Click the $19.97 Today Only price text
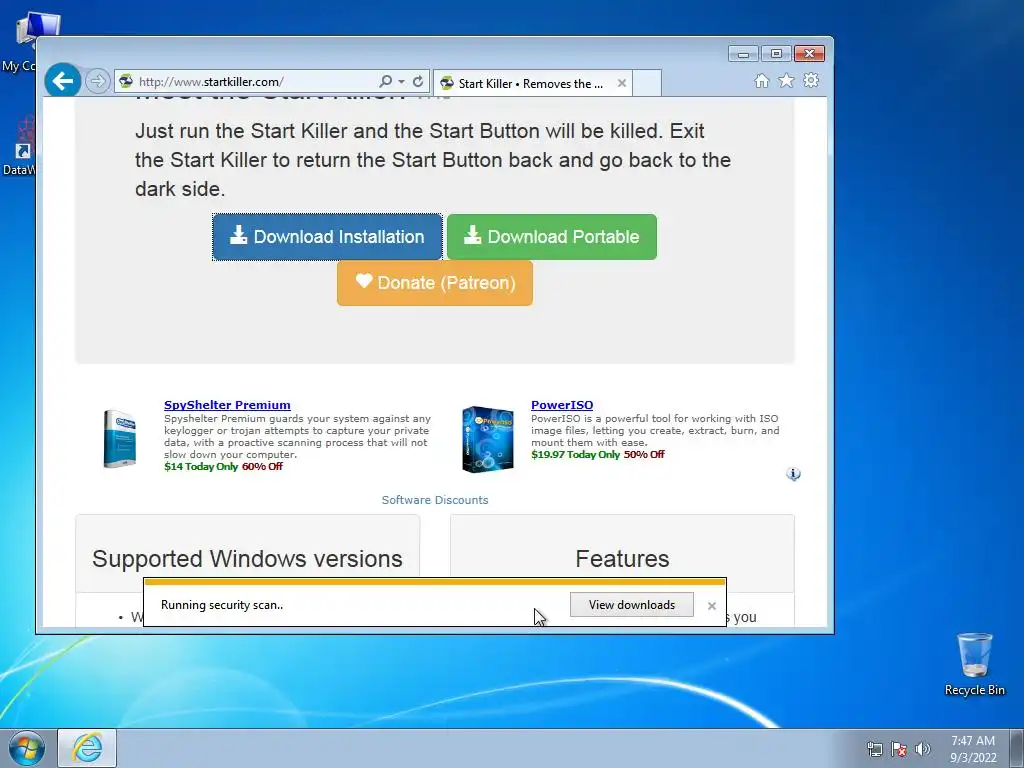This screenshot has height=768, width=1024. (575, 455)
